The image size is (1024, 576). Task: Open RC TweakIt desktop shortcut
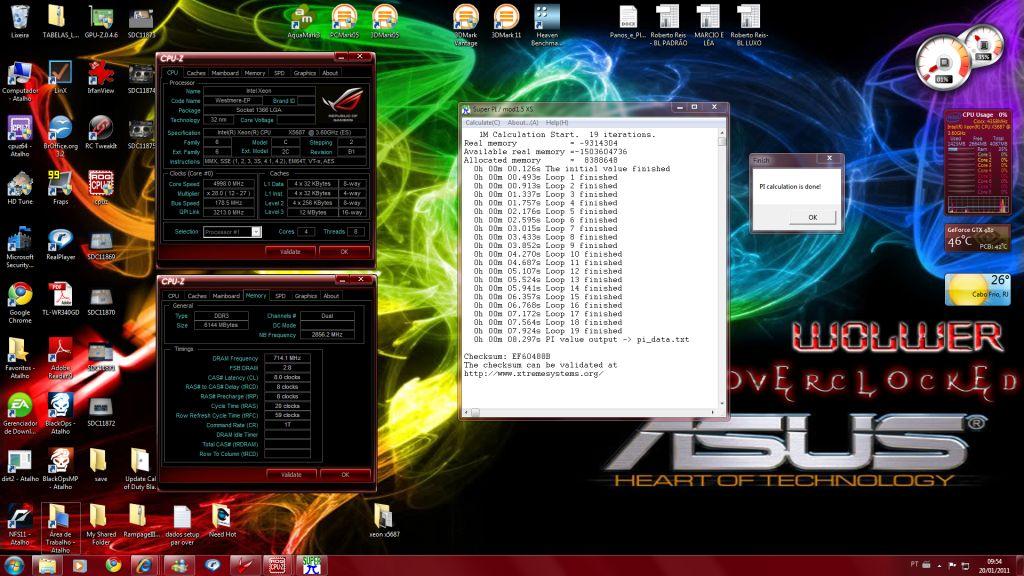(101, 133)
